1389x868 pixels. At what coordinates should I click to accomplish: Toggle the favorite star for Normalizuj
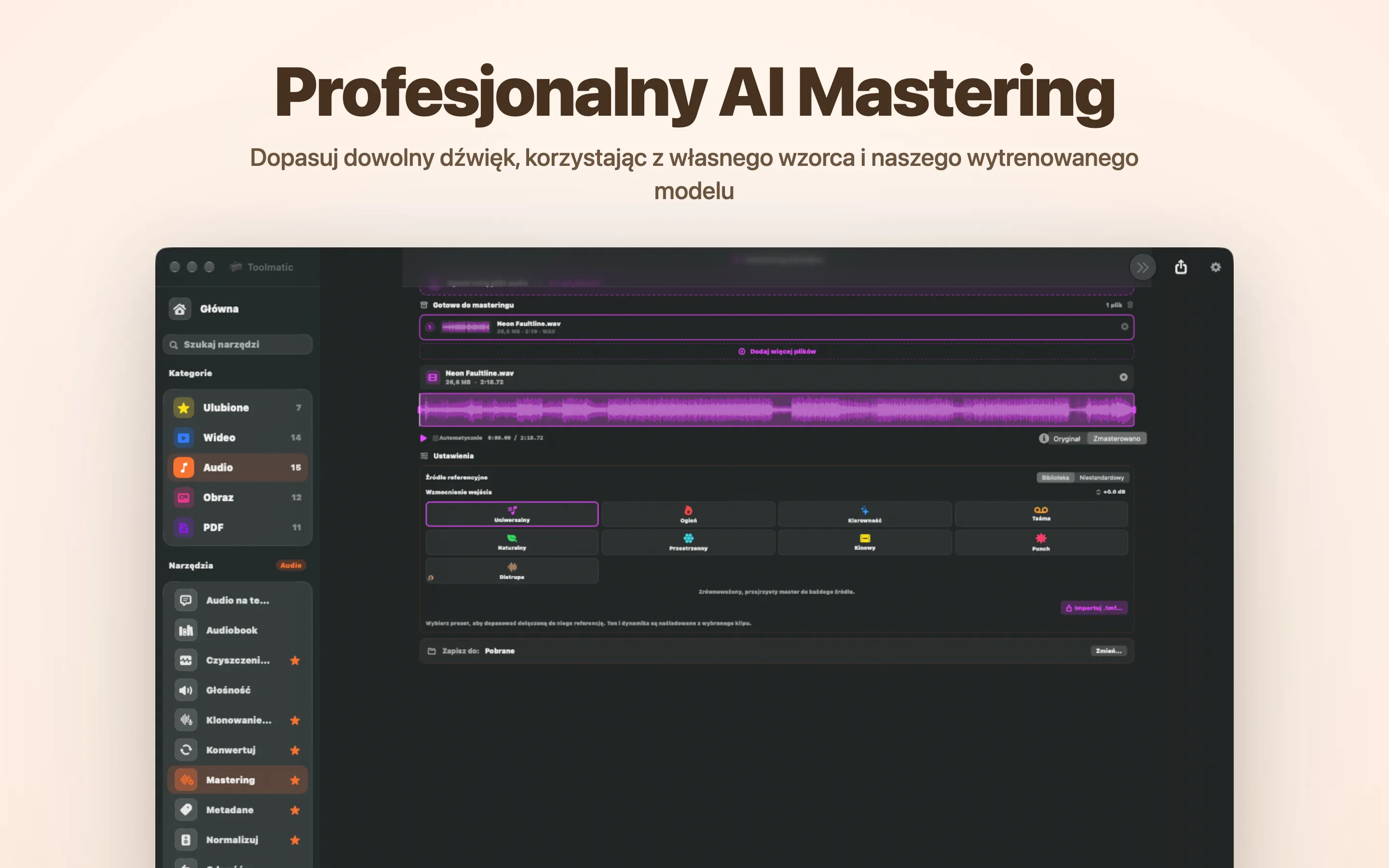tap(295, 840)
